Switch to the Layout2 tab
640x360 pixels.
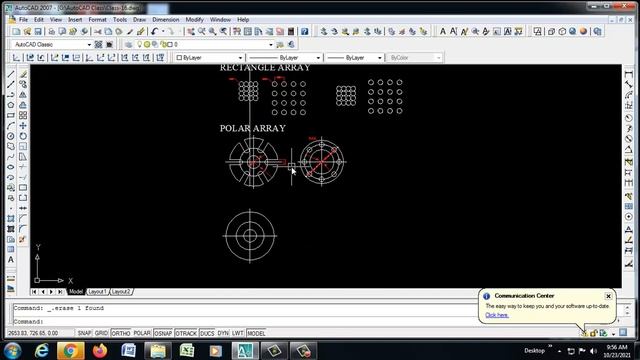pyautogui.click(x=121, y=292)
